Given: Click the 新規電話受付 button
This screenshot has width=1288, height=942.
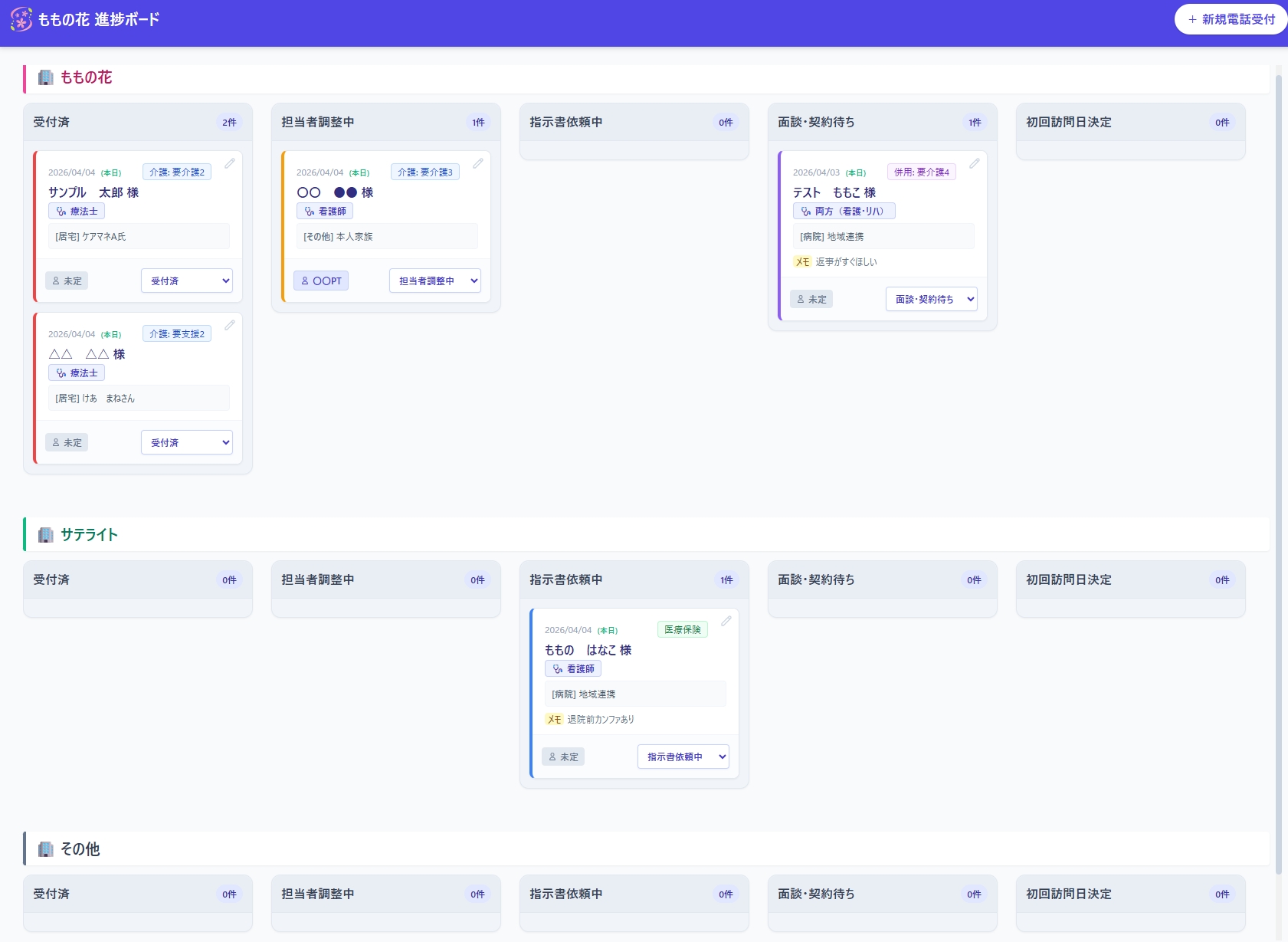Looking at the screenshot, I should coord(1231,19).
